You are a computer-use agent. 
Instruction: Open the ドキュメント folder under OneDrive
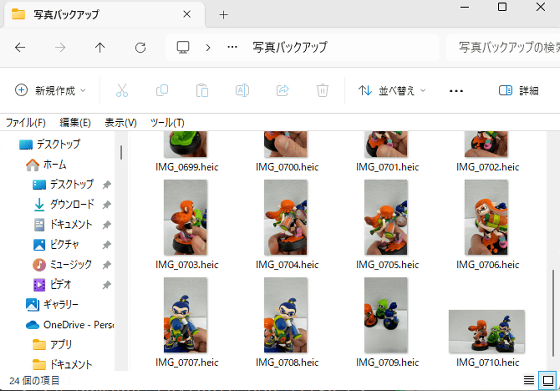[x=63, y=365]
